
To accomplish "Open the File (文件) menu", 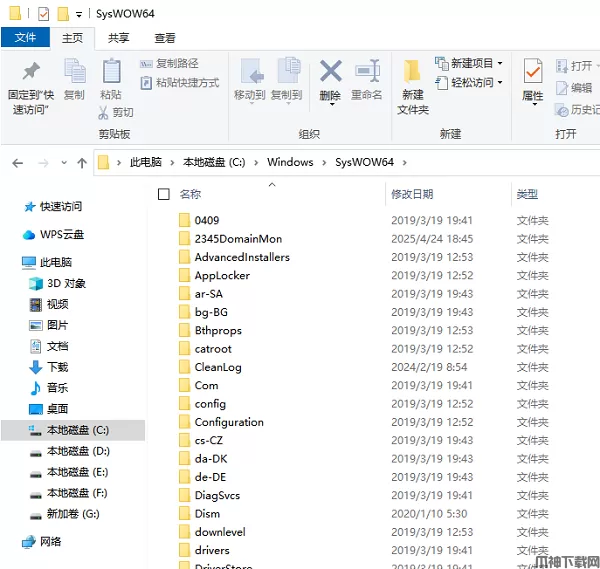I will click(25, 38).
